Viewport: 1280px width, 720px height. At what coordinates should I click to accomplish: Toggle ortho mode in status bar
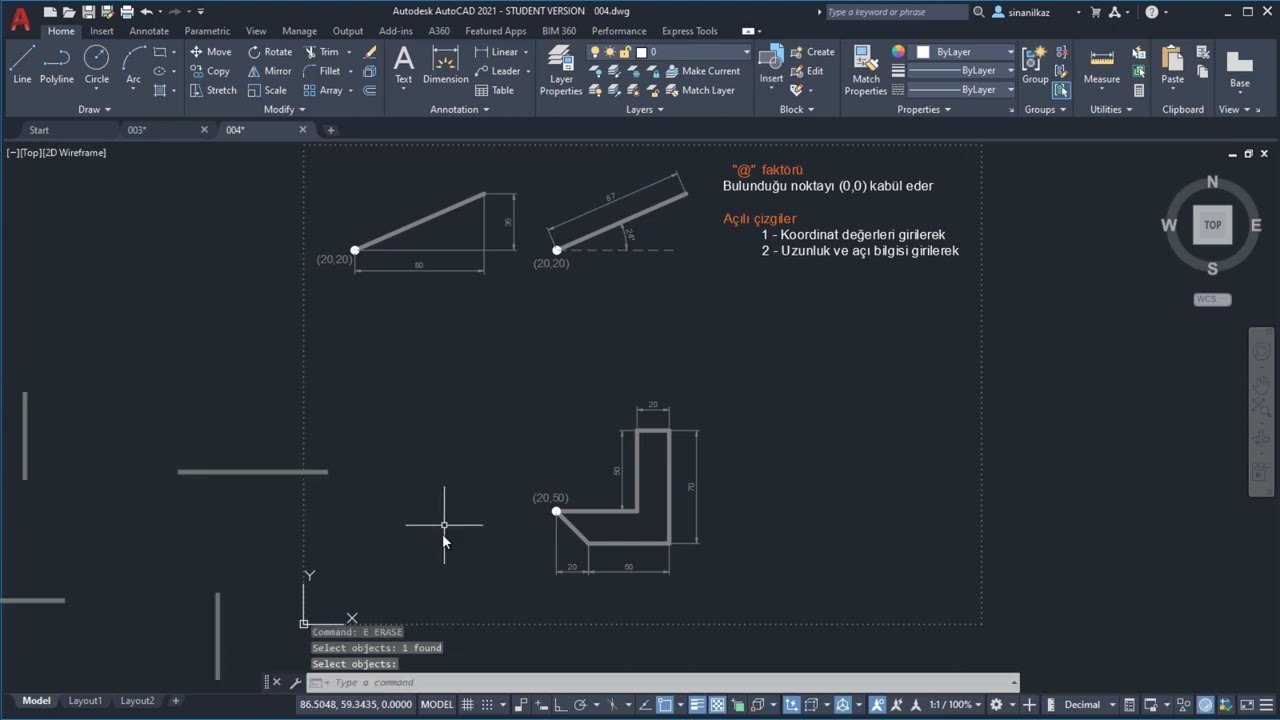point(561,705)
